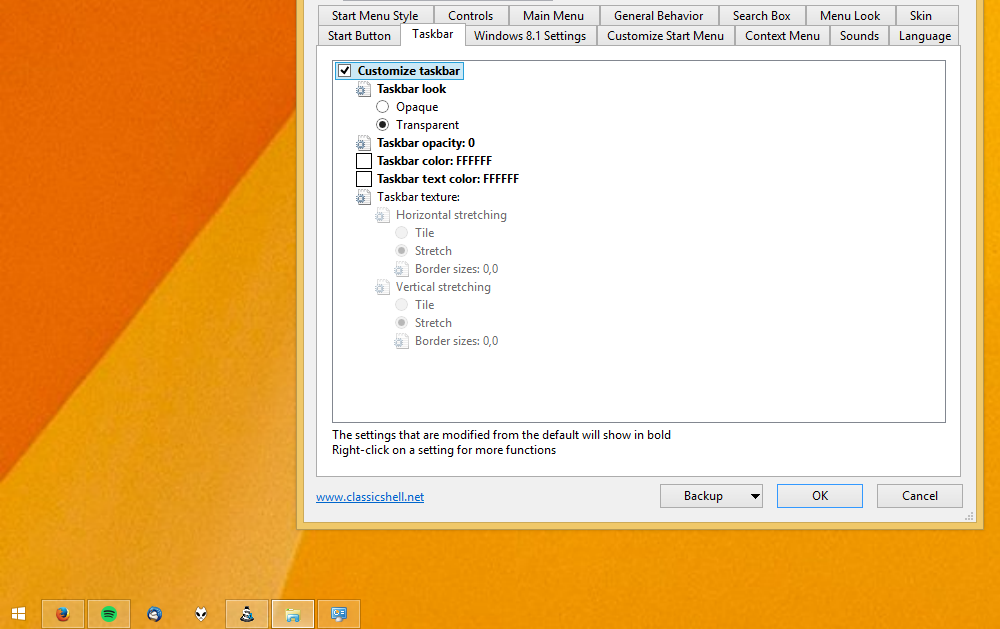Click the gear icon beside Taskbar texture

364,198
